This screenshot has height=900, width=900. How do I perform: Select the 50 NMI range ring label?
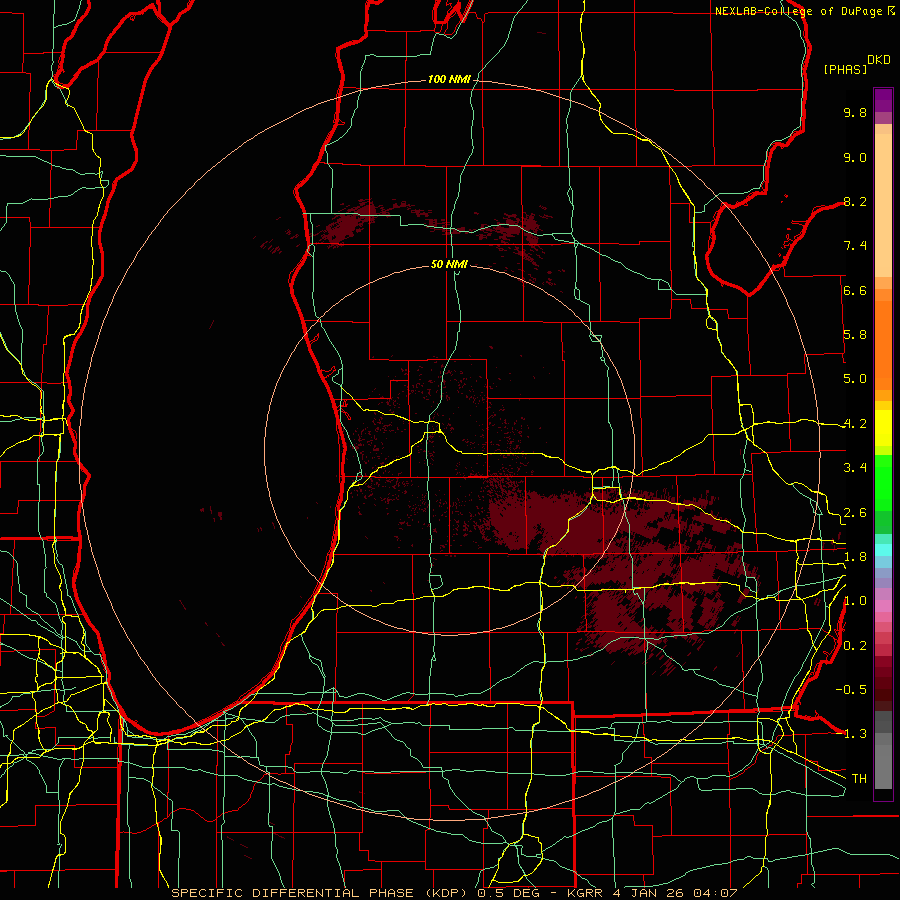(x=449, y=264)
